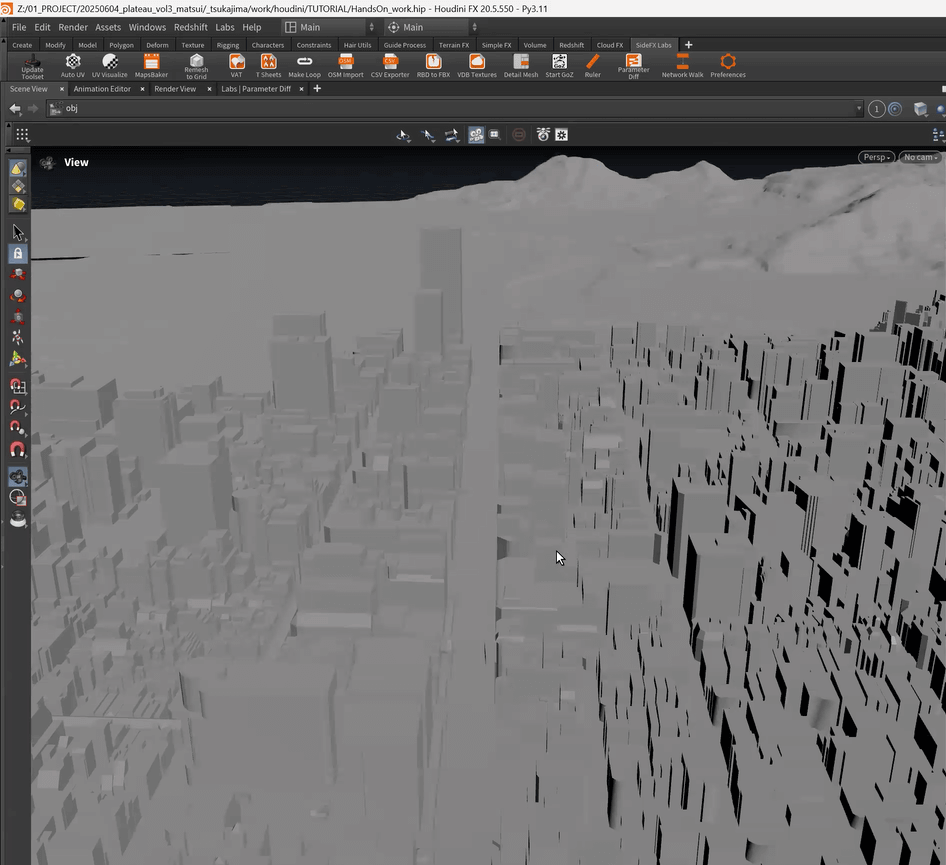Open the Redshift menu
Screen dimensions: 946x865
click(190, 27)
